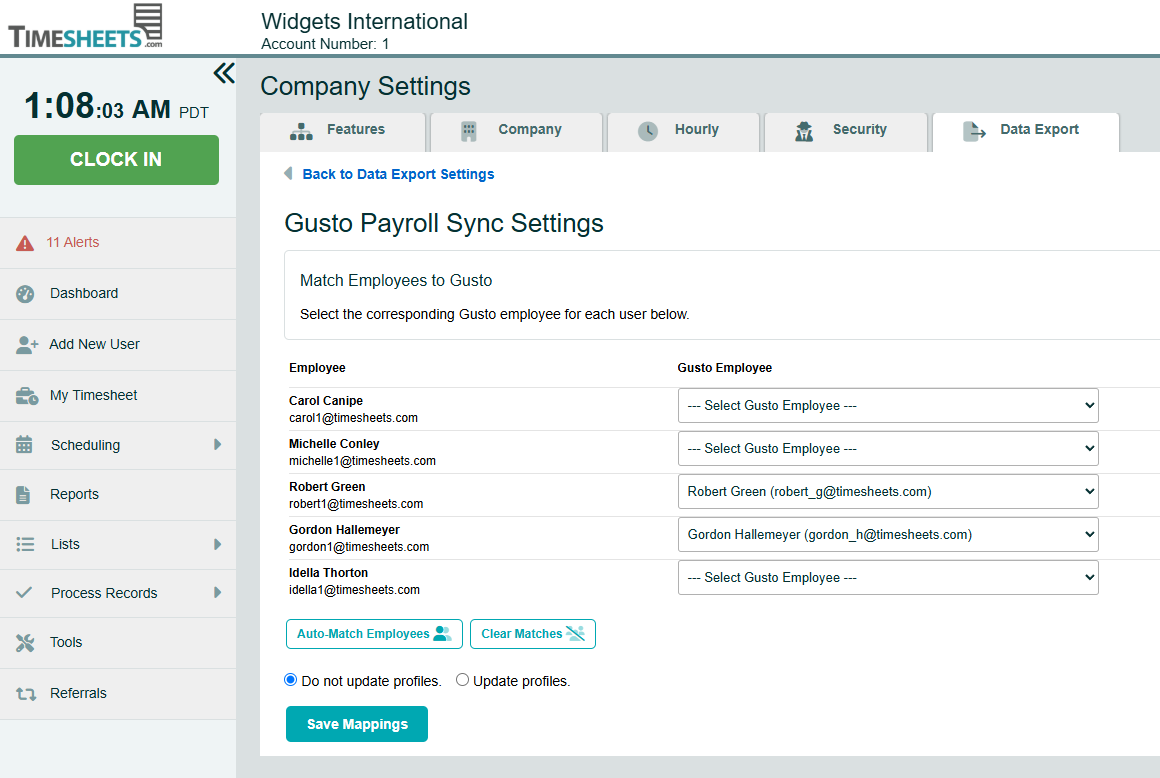
Task: Click the Scheduling calendar icon
Action: 24,444
